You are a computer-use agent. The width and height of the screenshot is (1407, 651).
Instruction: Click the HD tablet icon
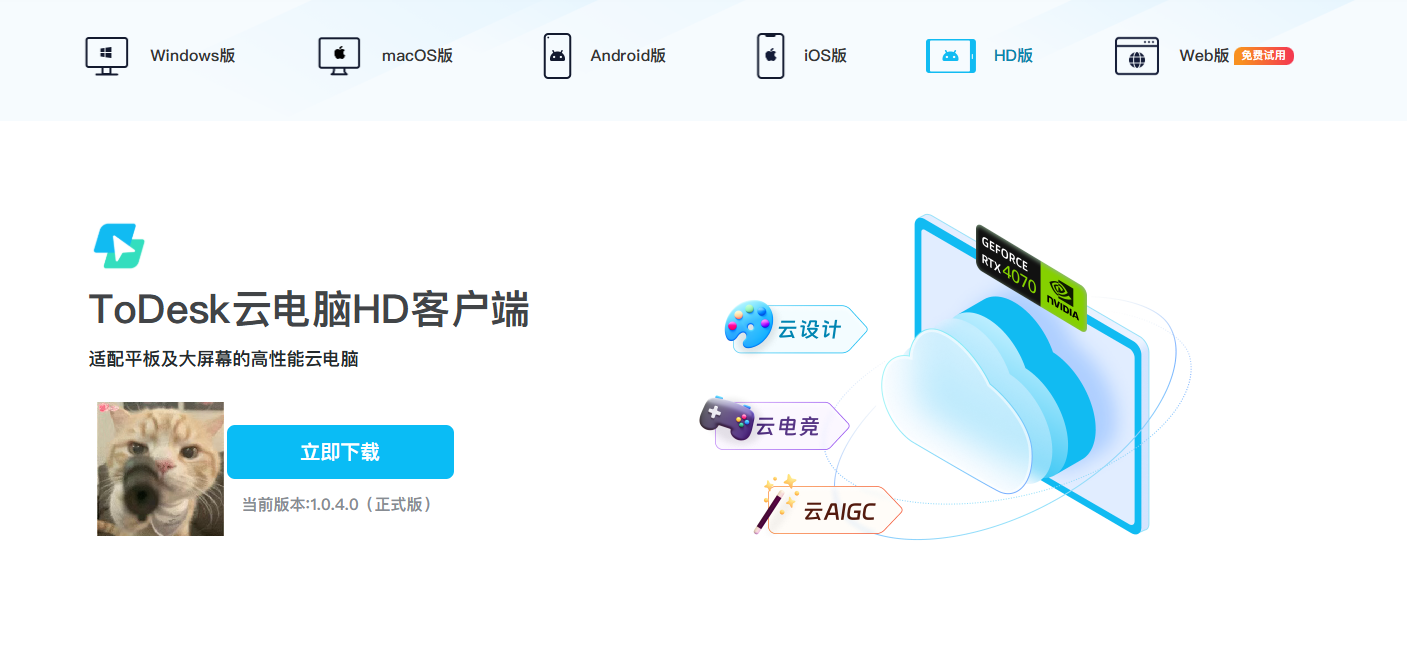[951, 56]
